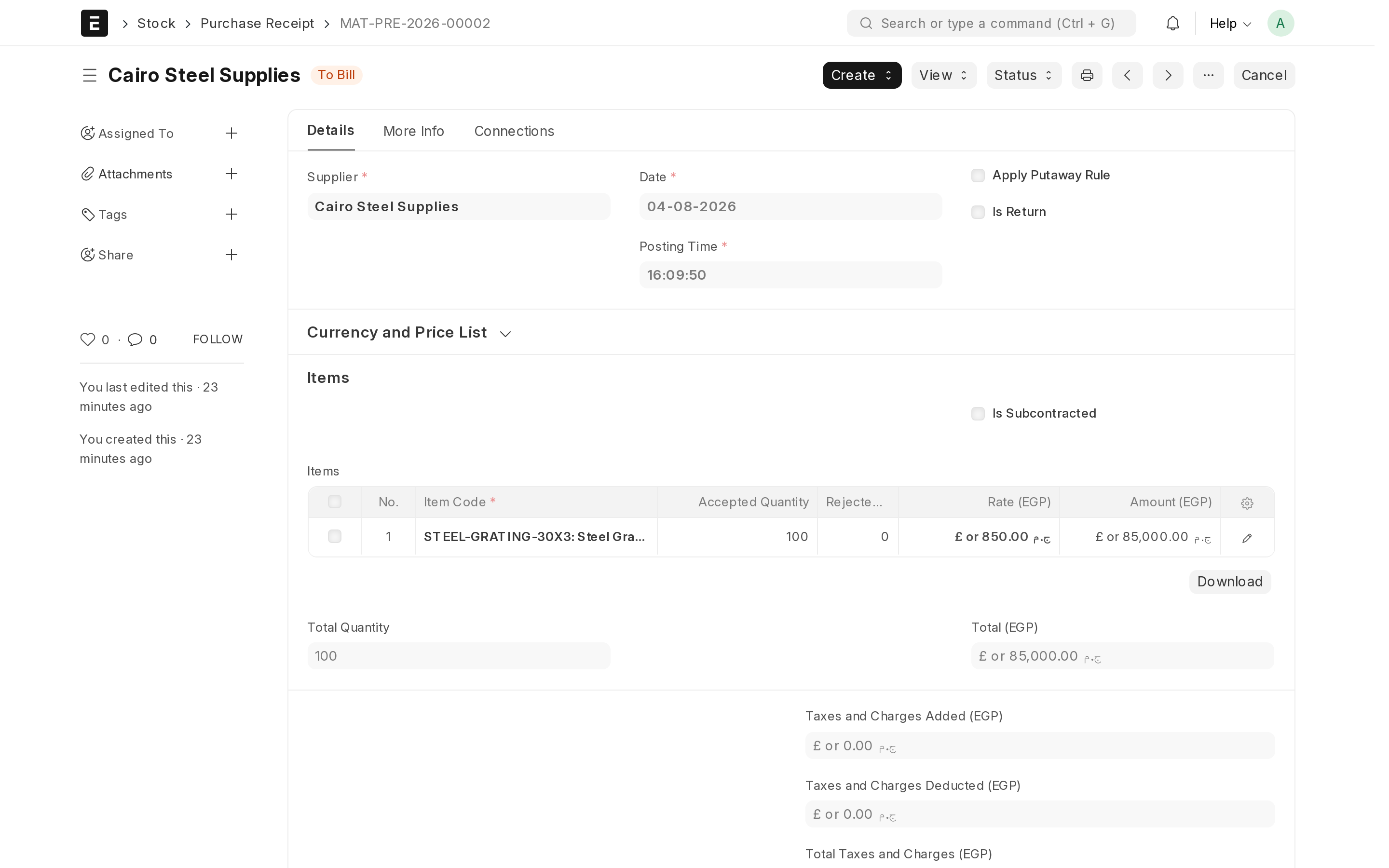The width and height of the screenshot is (1389, 868).
Task: Open the ERPNext home logo
Action: point(94,23)
